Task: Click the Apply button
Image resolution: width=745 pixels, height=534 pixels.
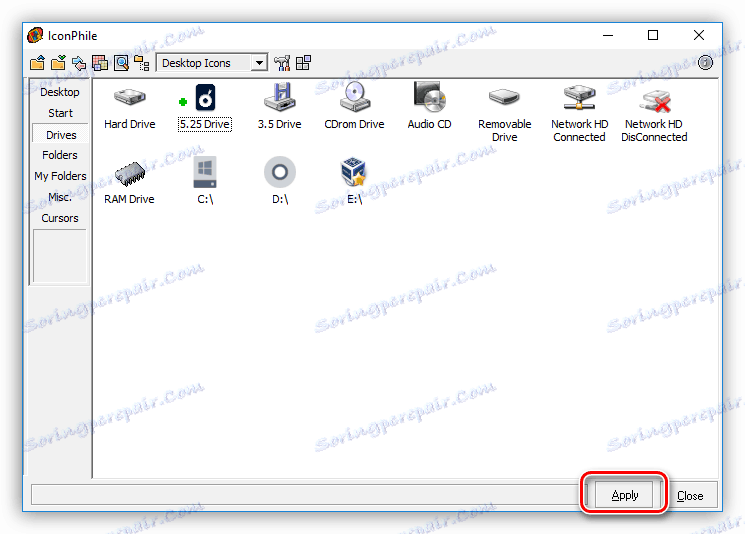Action: pyautogui.click(x=624, y=495)
